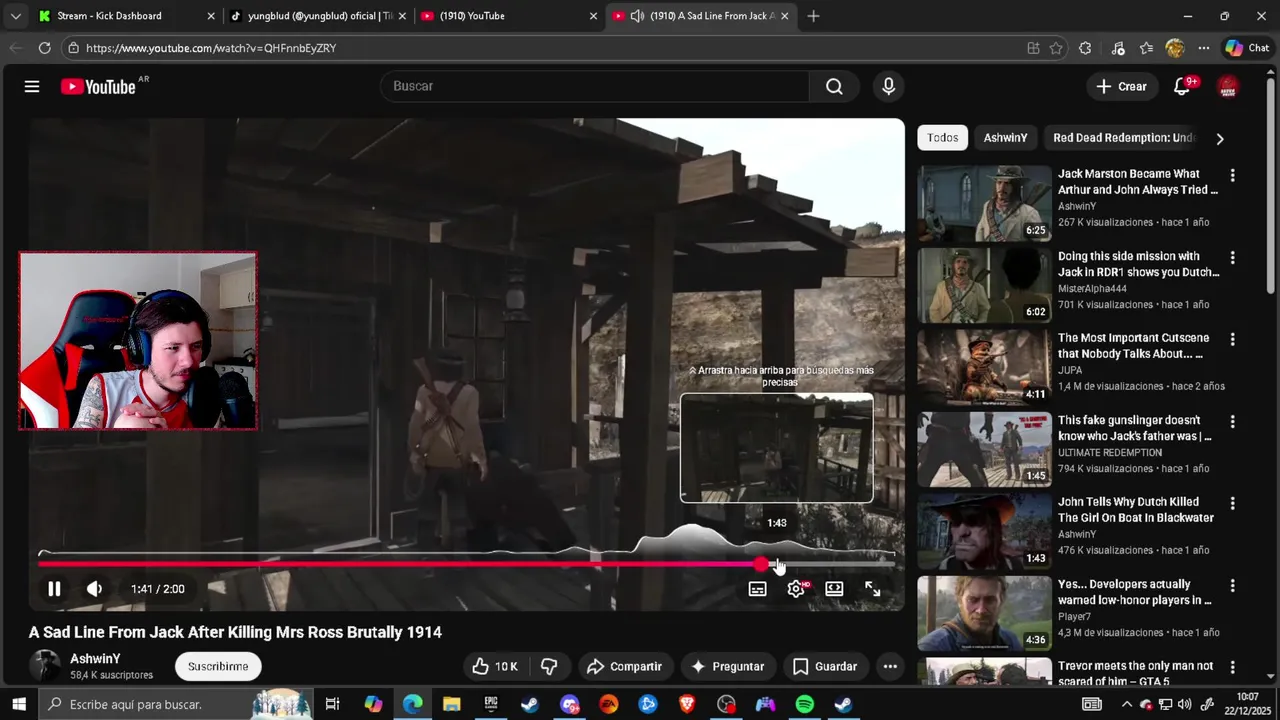Open browser tab search dropdown
Screen dimensions: 1280x720
point(15,16)
